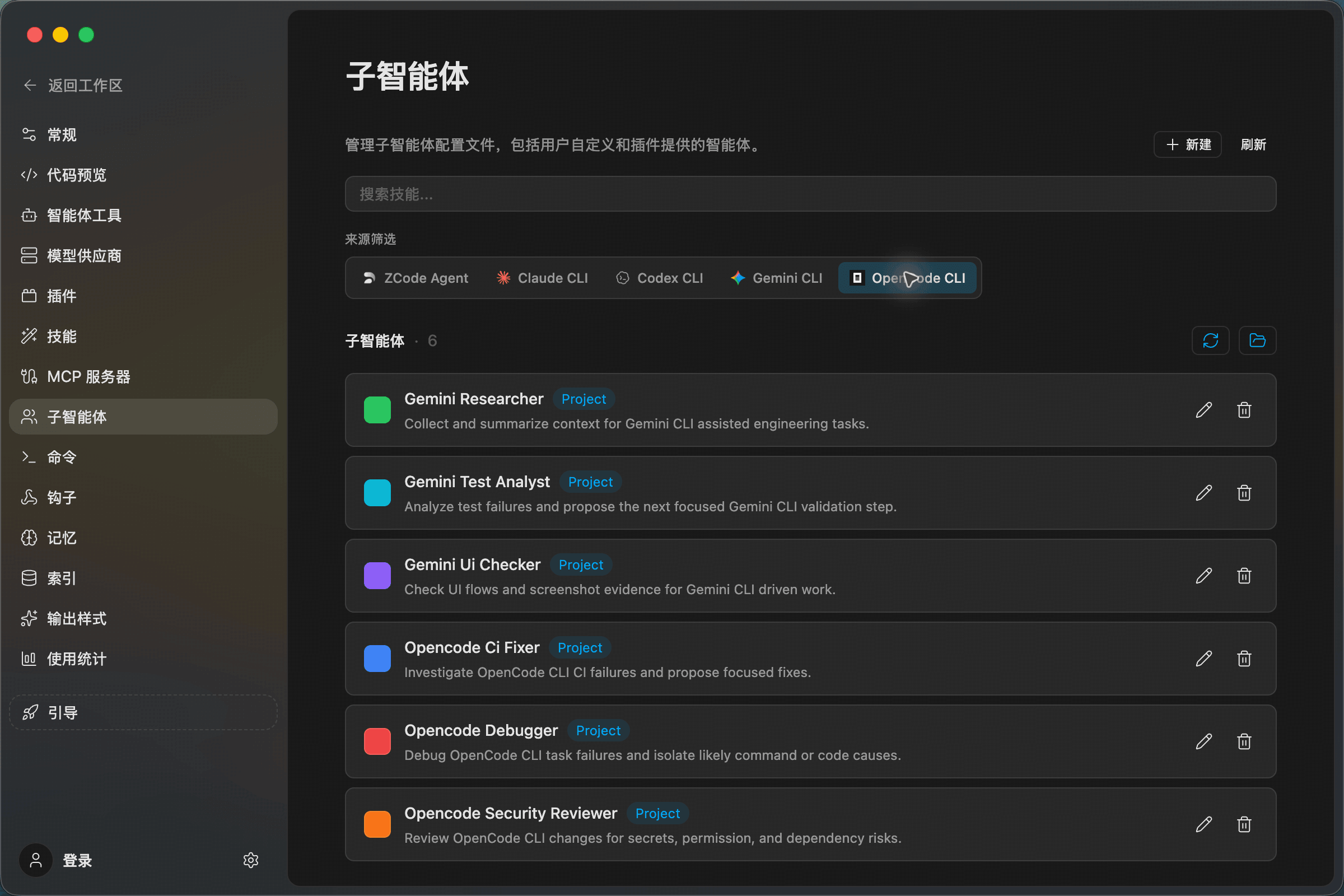Delete Gemini Test Analyst with trash icon
The width and height of the screenshot is (1344, 896).
click(x=1244, y=493)
